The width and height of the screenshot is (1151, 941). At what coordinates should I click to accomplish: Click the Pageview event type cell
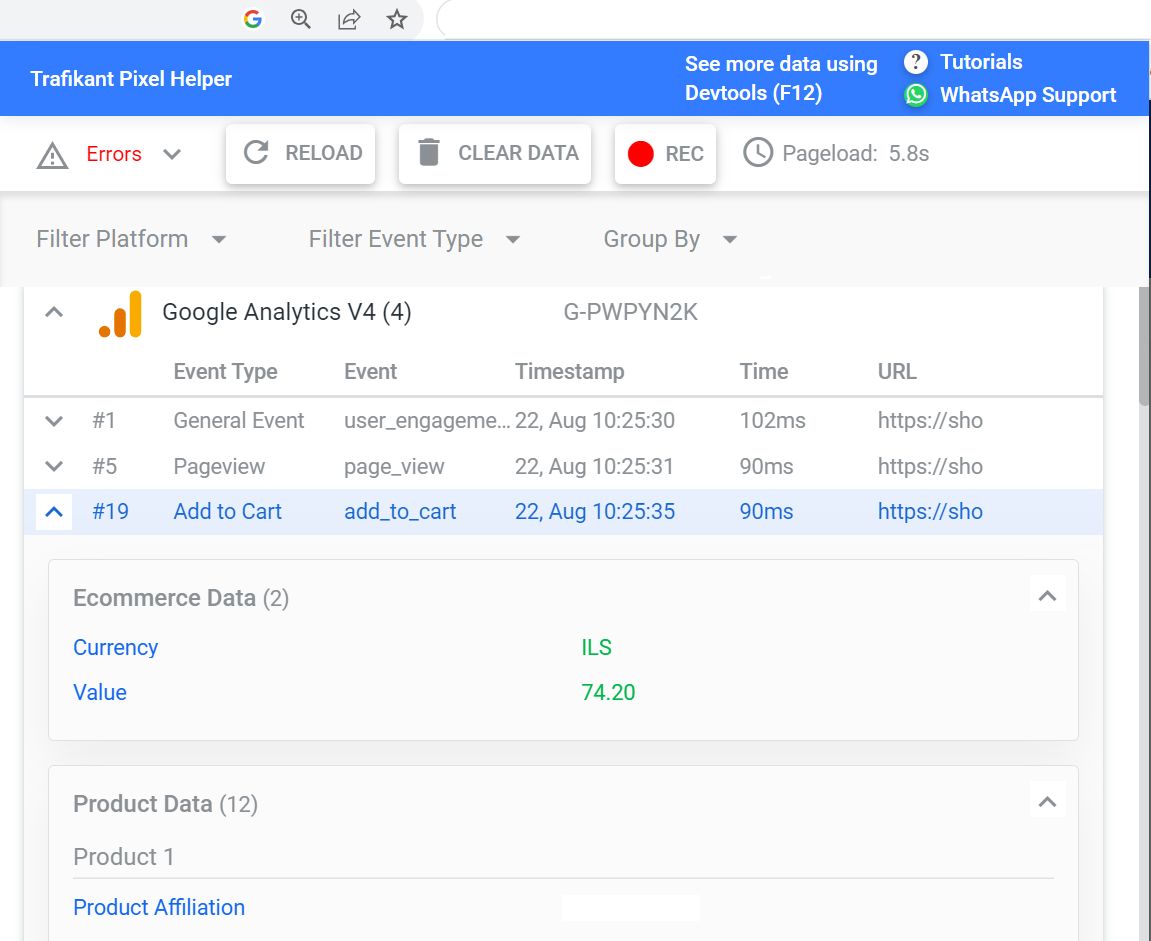219,467
